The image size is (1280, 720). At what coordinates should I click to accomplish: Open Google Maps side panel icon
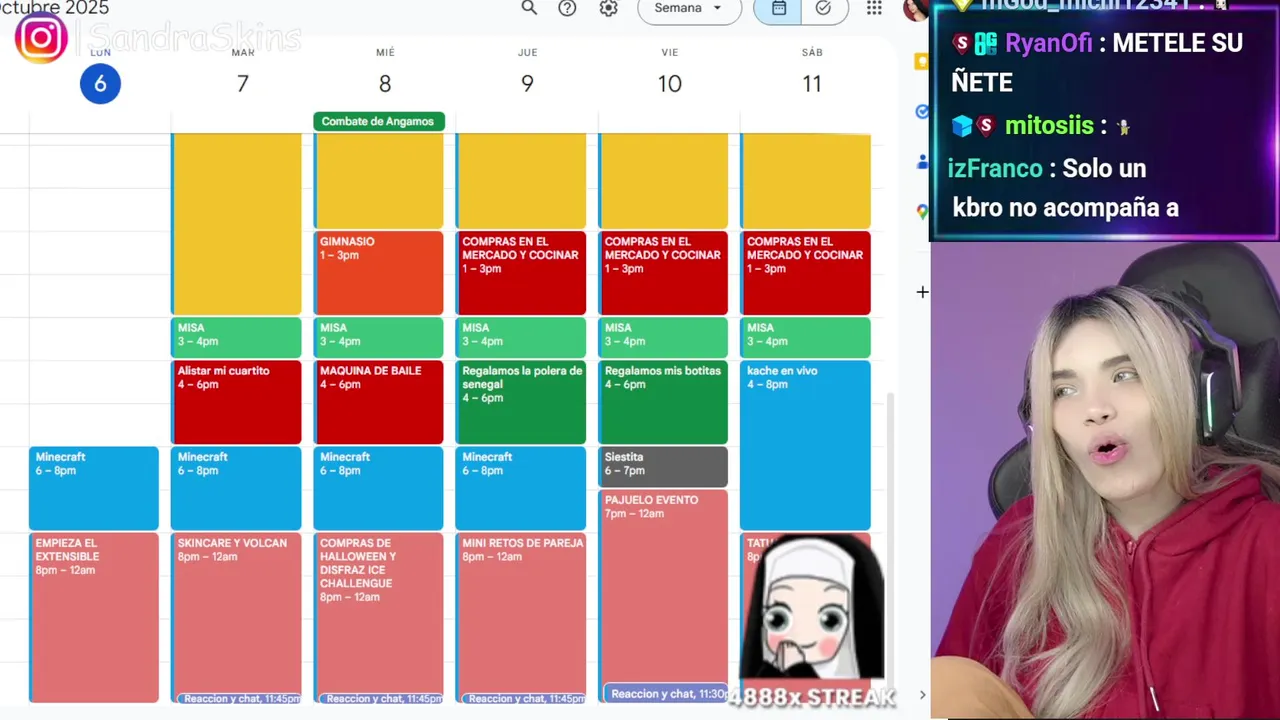coord(921,211)
